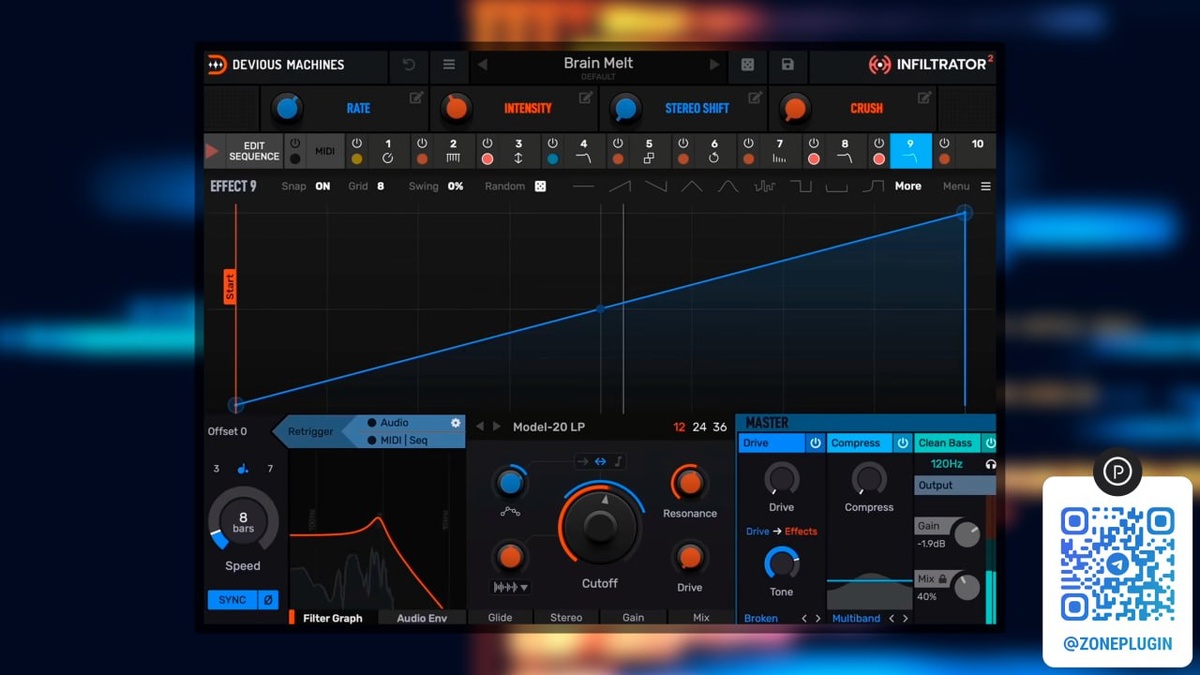Click the Resonance knob
This screenshot has width=1200, height=675.
click(x=689, y=483)
